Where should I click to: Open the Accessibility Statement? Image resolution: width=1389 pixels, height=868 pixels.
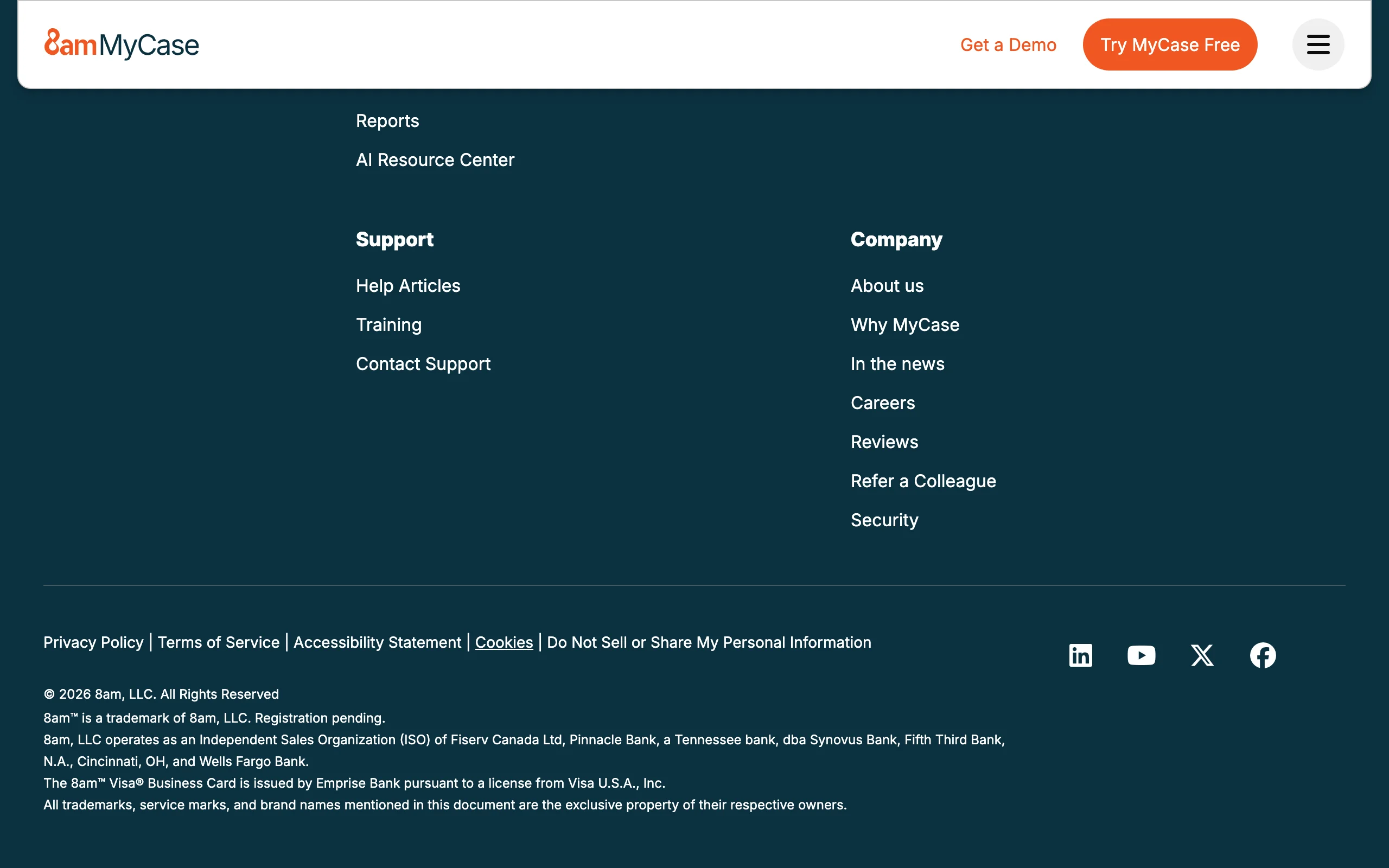[x=377, y=642]
